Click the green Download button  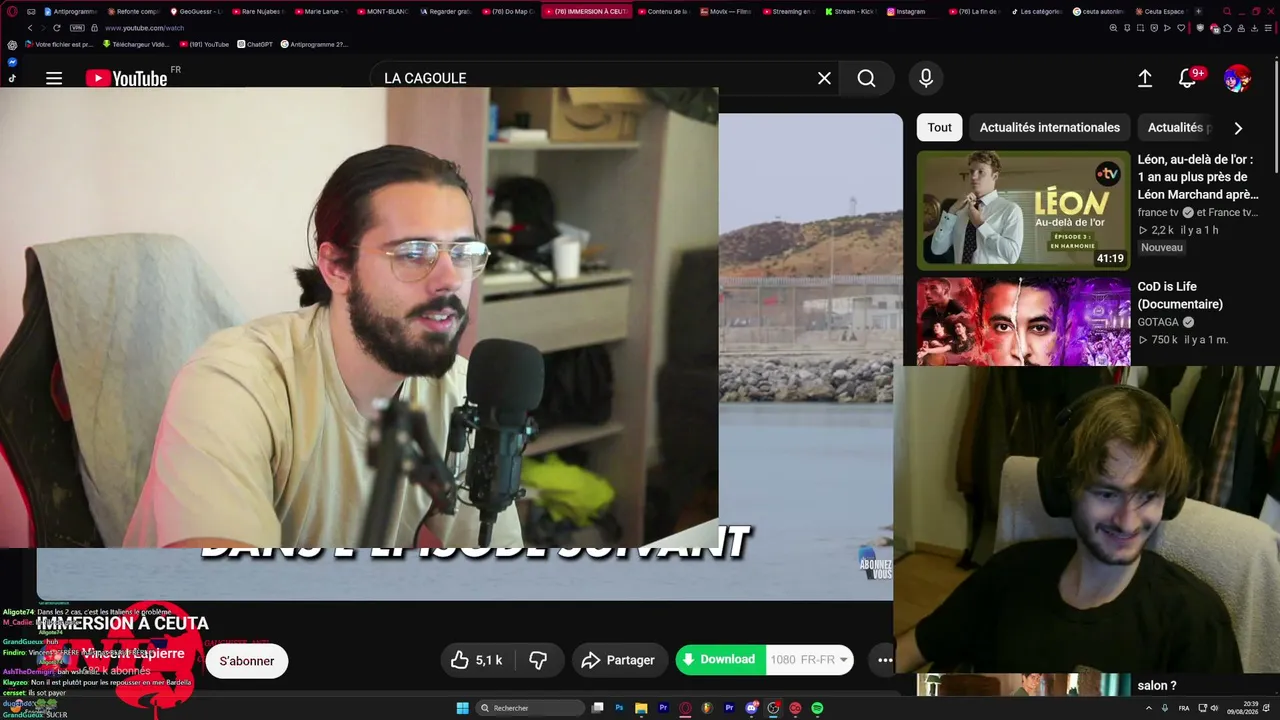pos(720,660)
